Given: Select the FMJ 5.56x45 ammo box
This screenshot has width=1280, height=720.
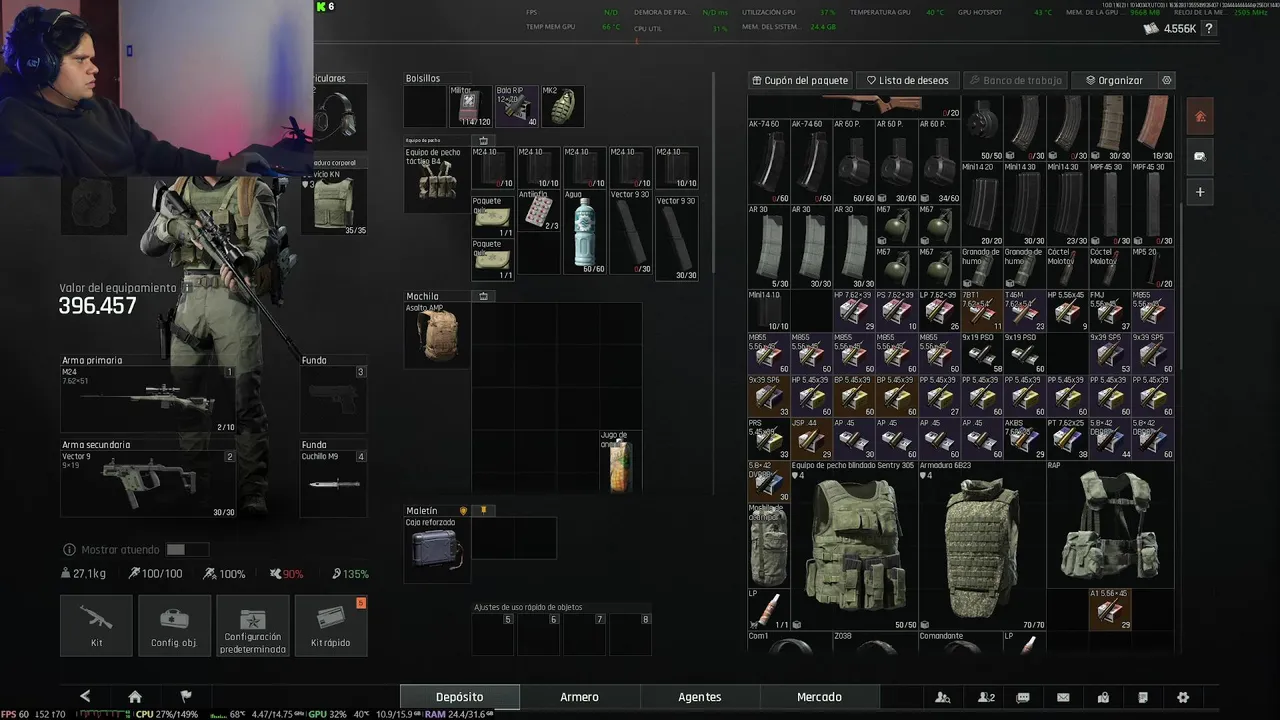Looking at the screenshot, I should (x=1110, y=311).
